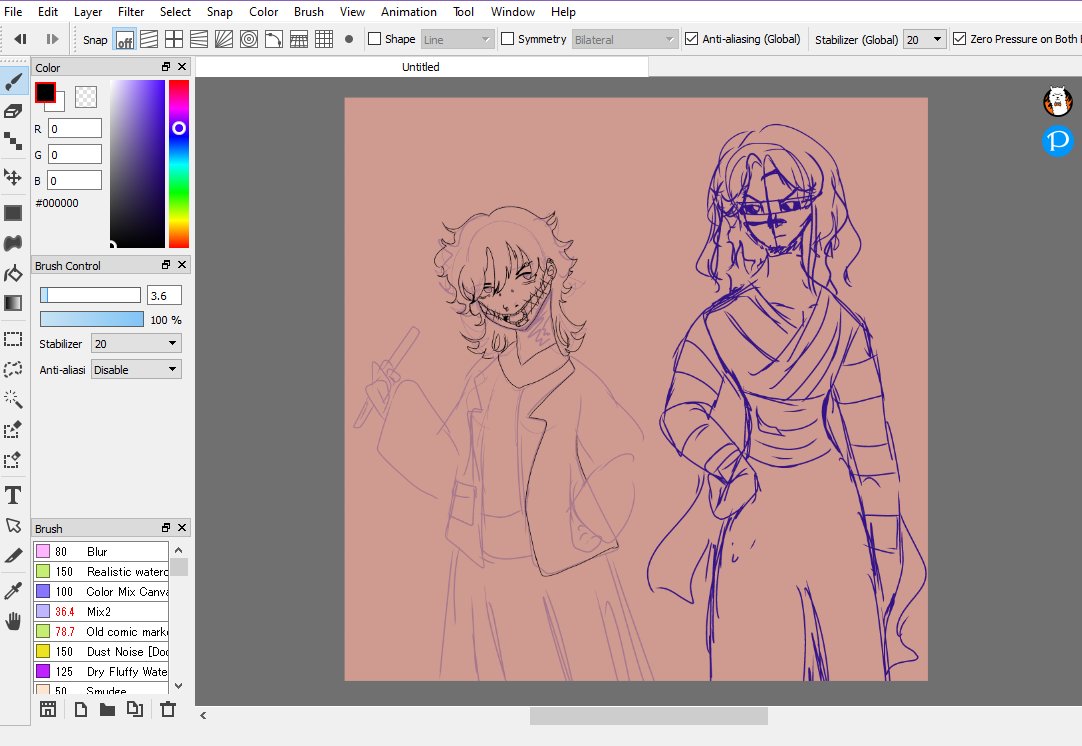This screenshot has width=1082, height=746.
Task: Enable the crisscross grid snap
Action: pos(174,39)
